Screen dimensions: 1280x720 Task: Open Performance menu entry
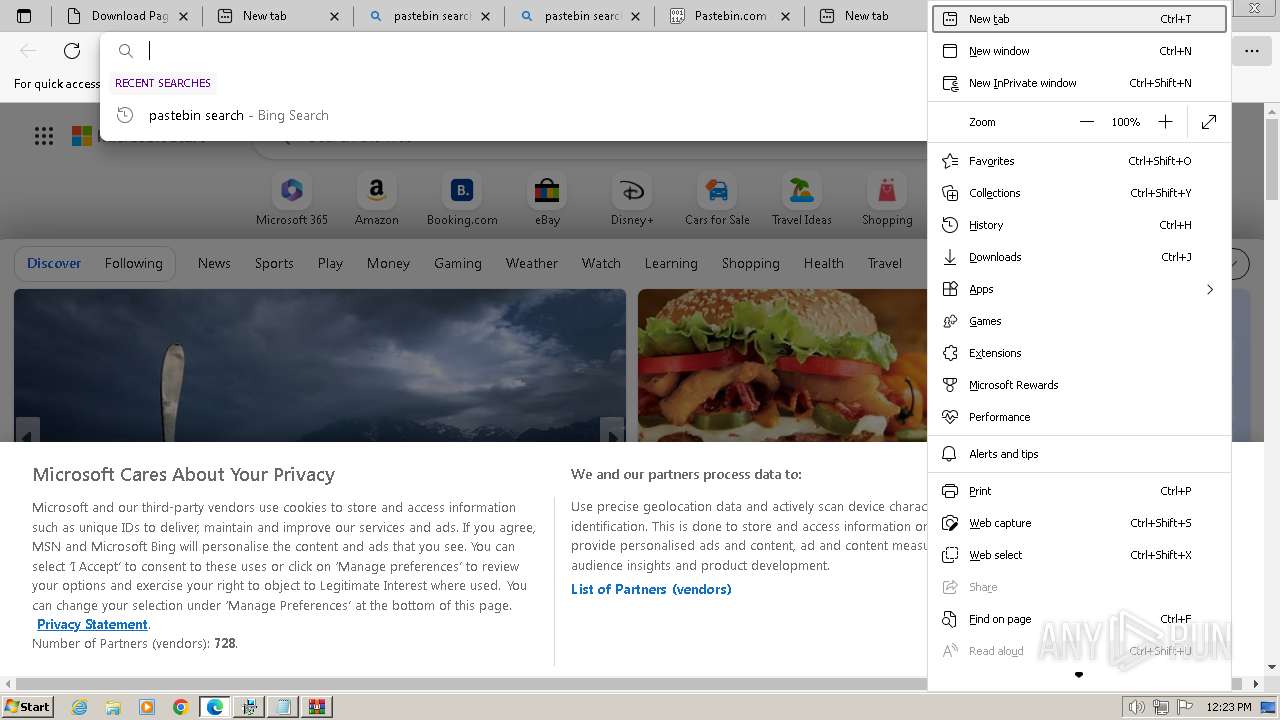(x=1079, y=417)
